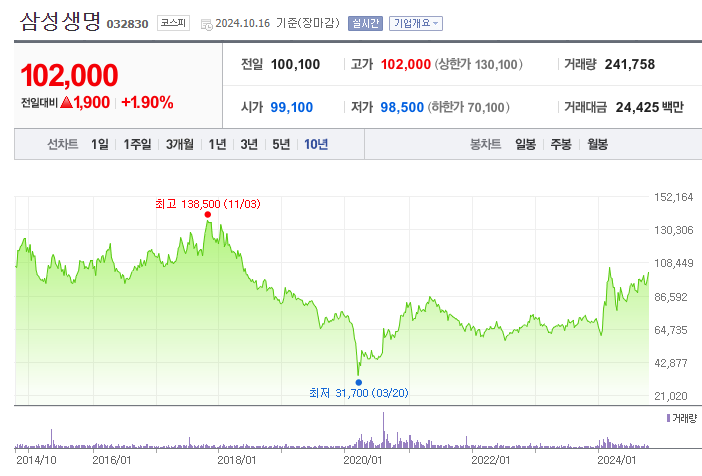Click the red 최고 138,500 peak marker dot
Screen dimensions: 702x476
coord(208,214)
